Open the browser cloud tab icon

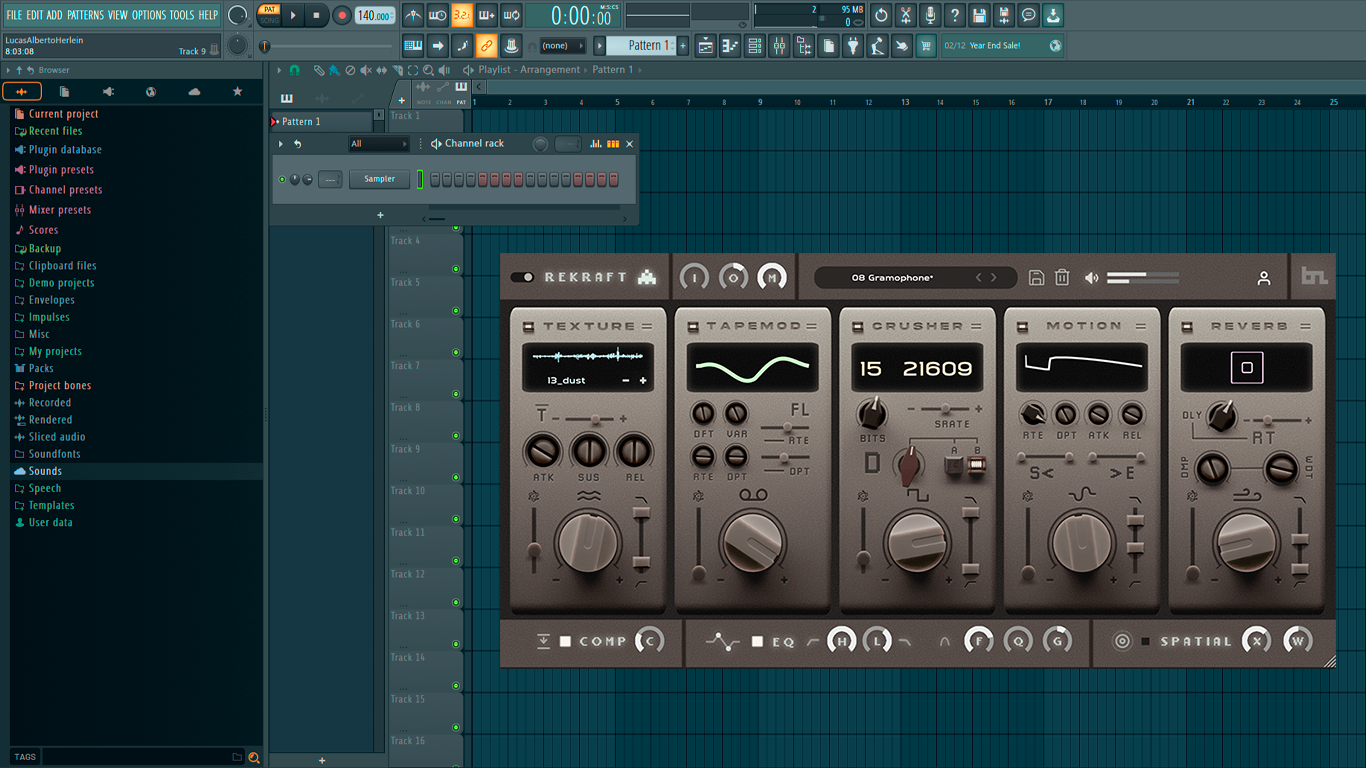194,92
